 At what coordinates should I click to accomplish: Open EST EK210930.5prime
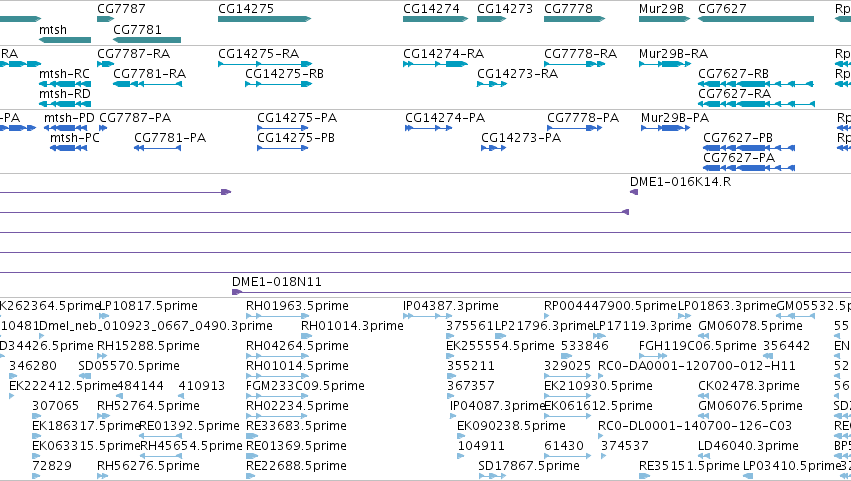click(598, 386)
